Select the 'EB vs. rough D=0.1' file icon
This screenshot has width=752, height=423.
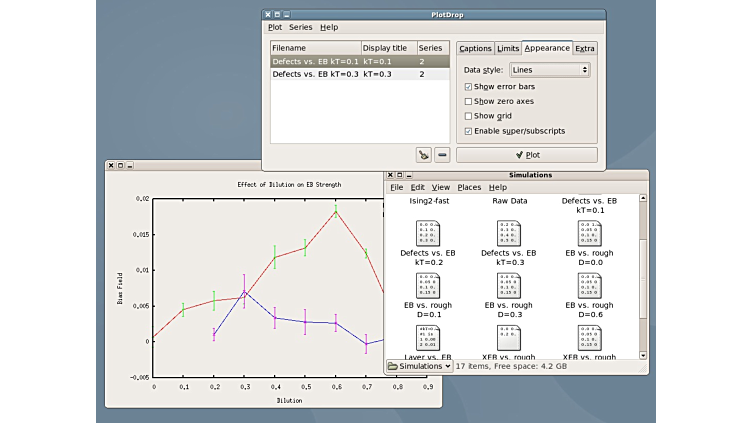[x=428, y=285]
